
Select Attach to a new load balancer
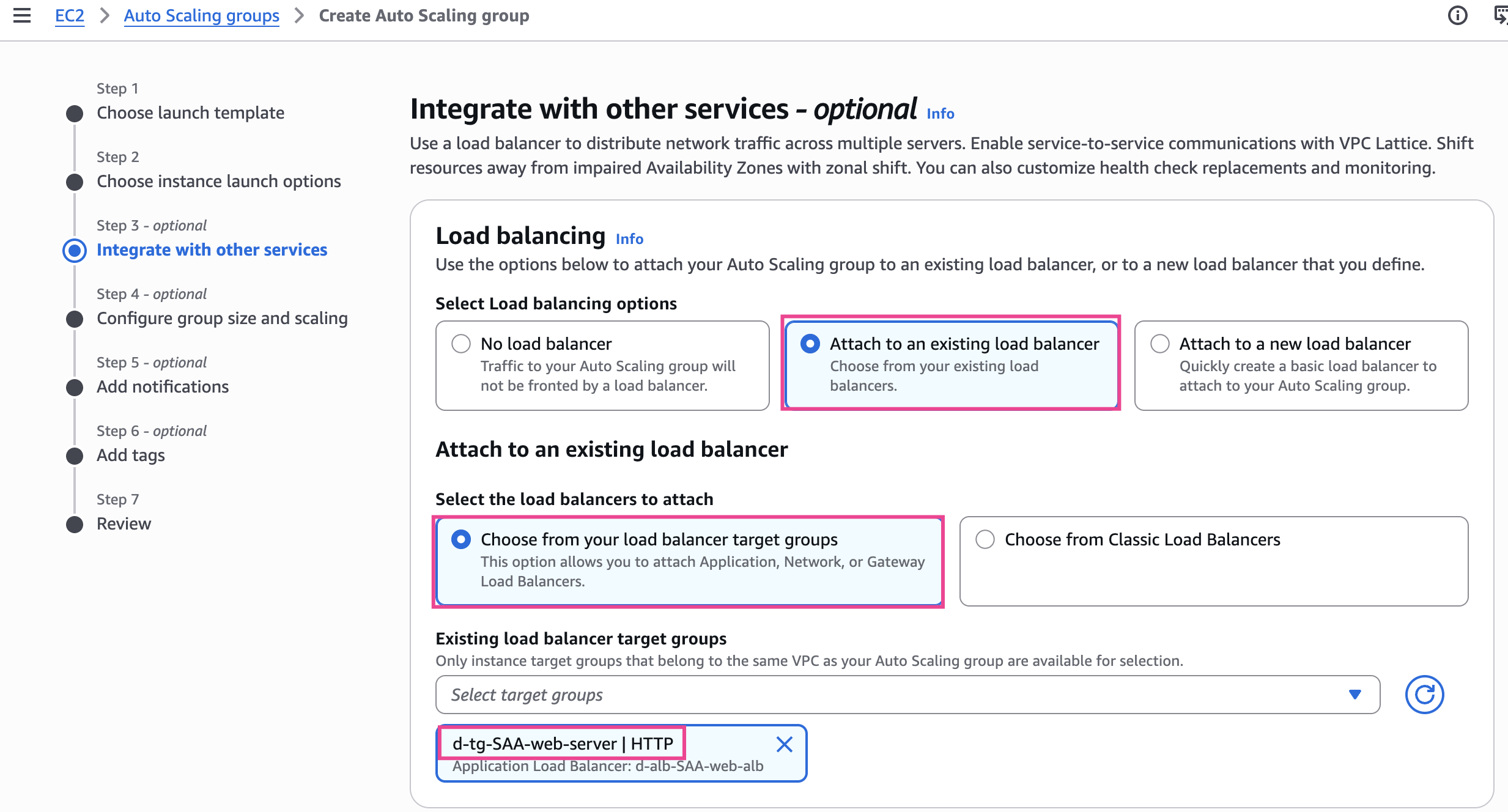(1159, 344)
